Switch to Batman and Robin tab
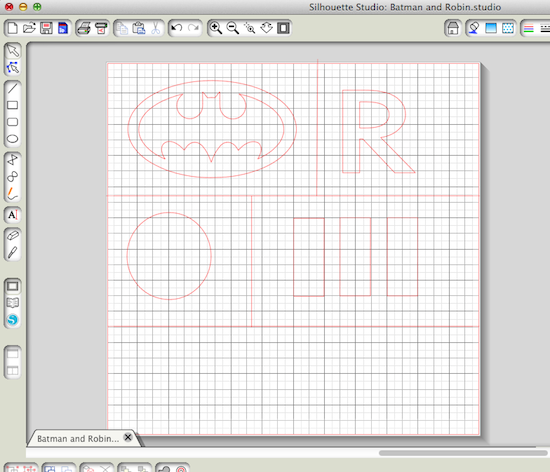The image size is (550, 472). pos(78,439)
